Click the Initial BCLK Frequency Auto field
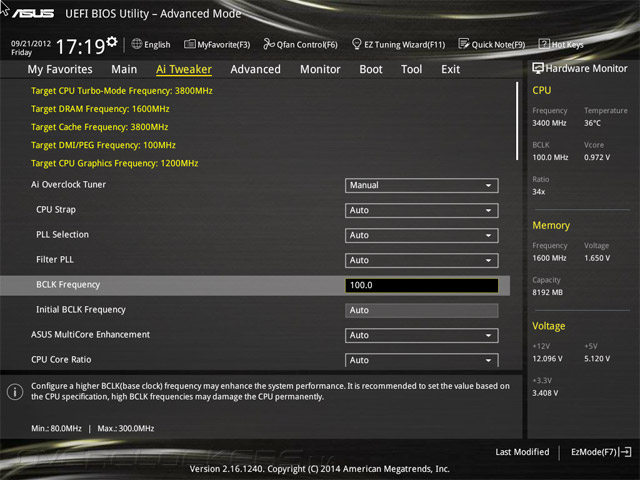The width and height of the screenshot is (640, 480). click(422, 310)
